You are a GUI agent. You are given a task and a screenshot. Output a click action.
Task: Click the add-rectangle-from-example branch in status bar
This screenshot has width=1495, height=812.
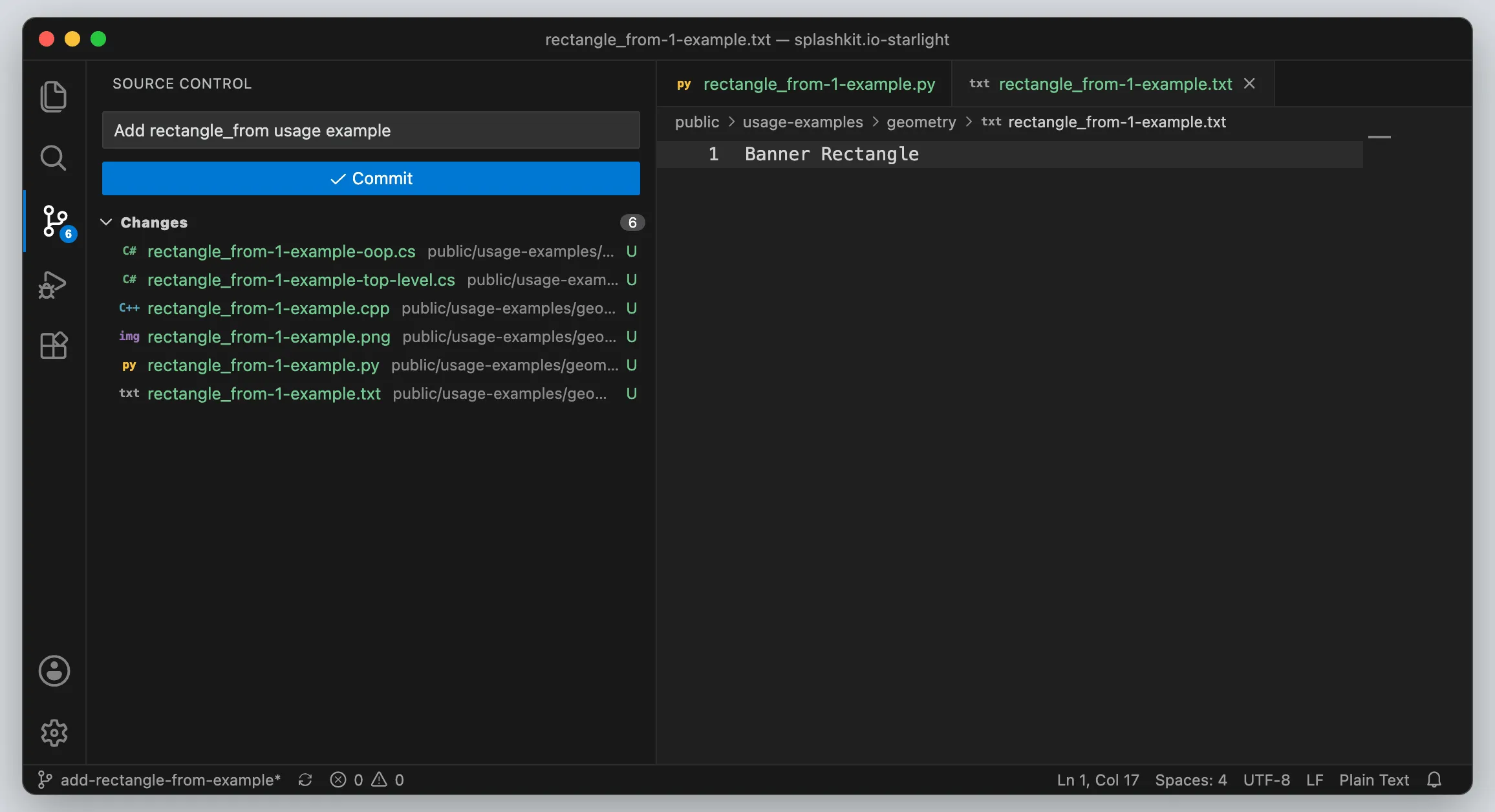[160, 780]
